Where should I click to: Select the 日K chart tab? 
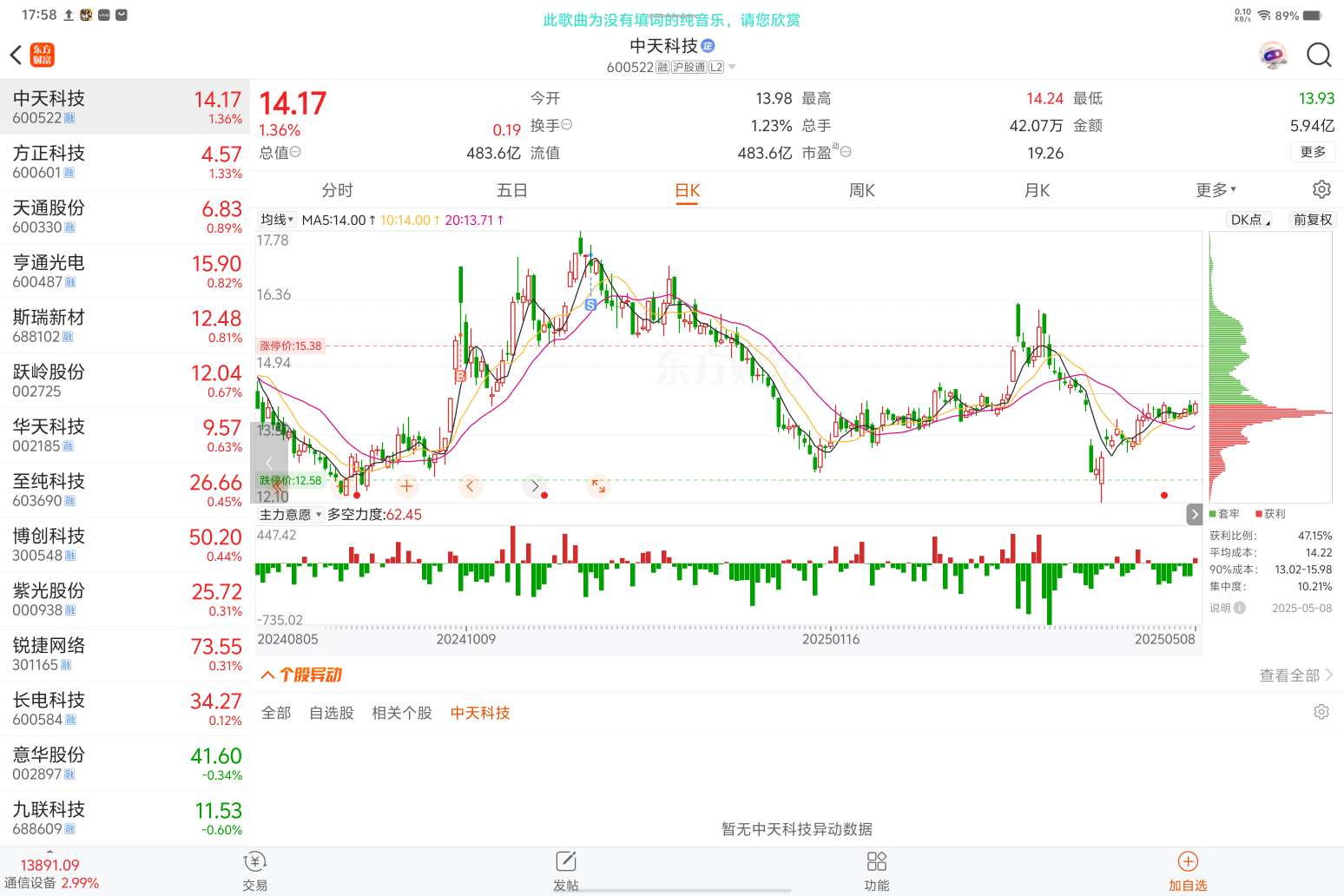click(688, 191)
